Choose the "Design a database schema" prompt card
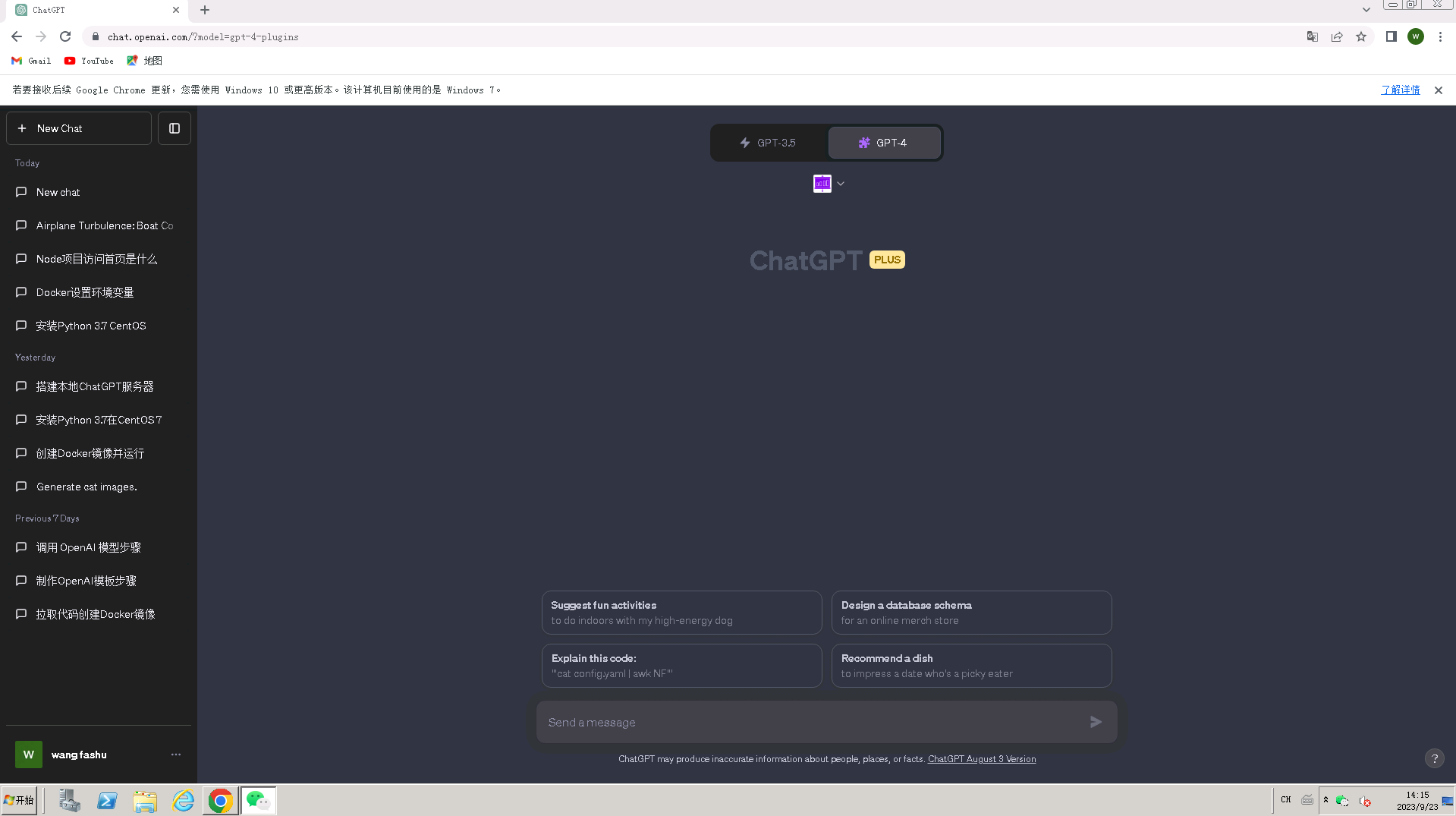Image resolution: width=1456 pixels, height=816 pixels. (971, 613)
